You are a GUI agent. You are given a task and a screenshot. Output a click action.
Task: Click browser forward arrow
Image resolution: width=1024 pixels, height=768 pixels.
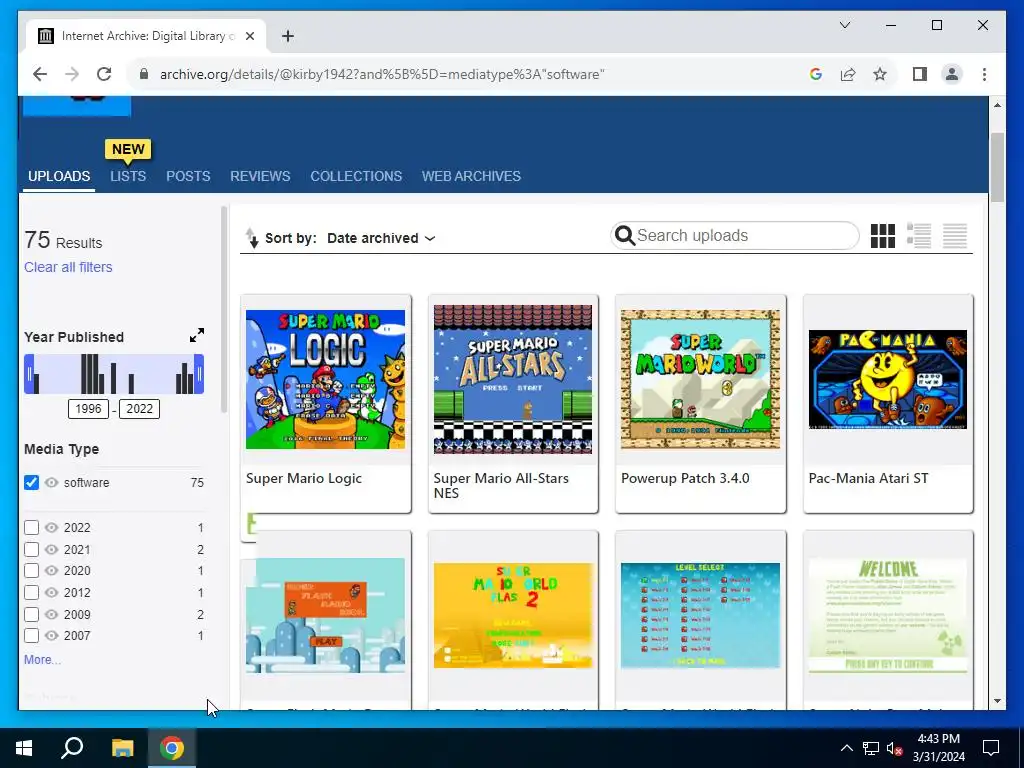point(72,74)
